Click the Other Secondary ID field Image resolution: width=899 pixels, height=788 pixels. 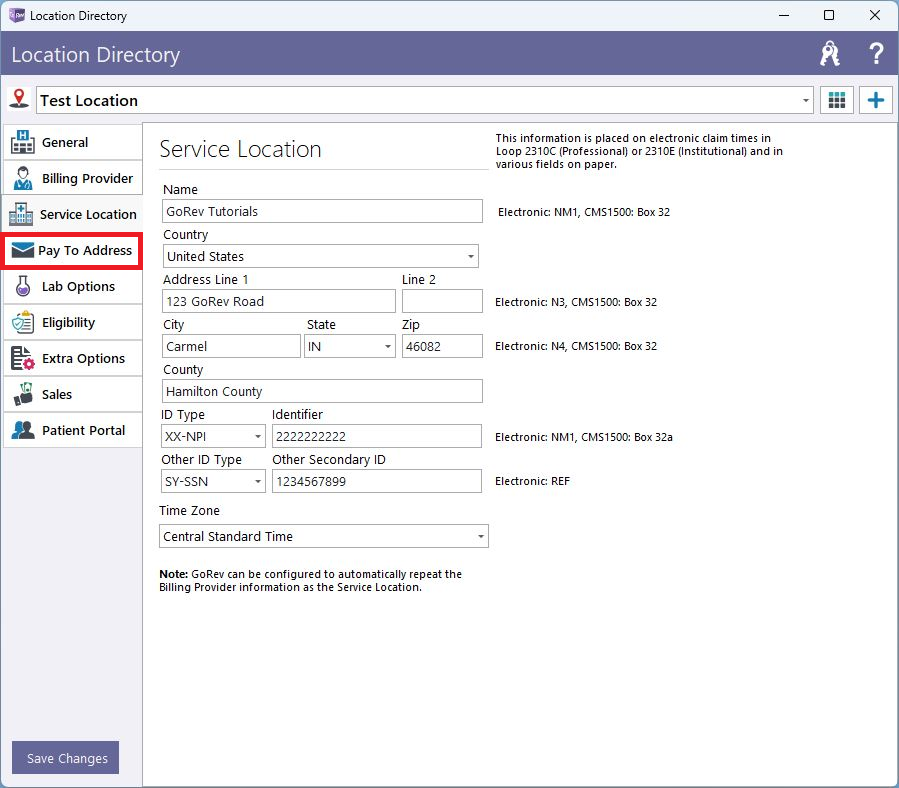377,481
